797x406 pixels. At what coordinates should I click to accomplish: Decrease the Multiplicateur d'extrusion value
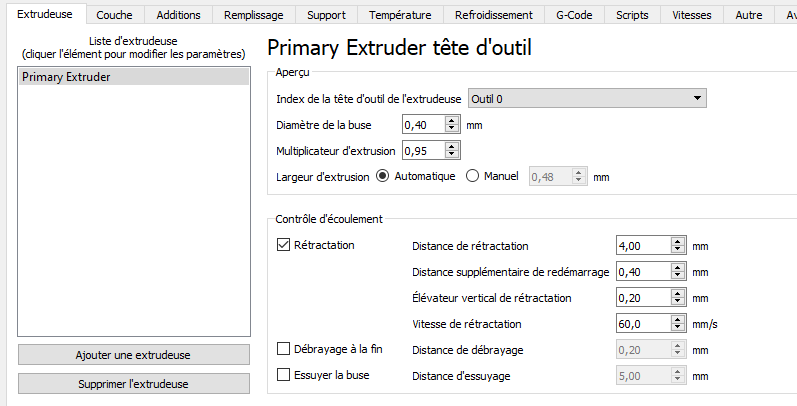point(451,155)
